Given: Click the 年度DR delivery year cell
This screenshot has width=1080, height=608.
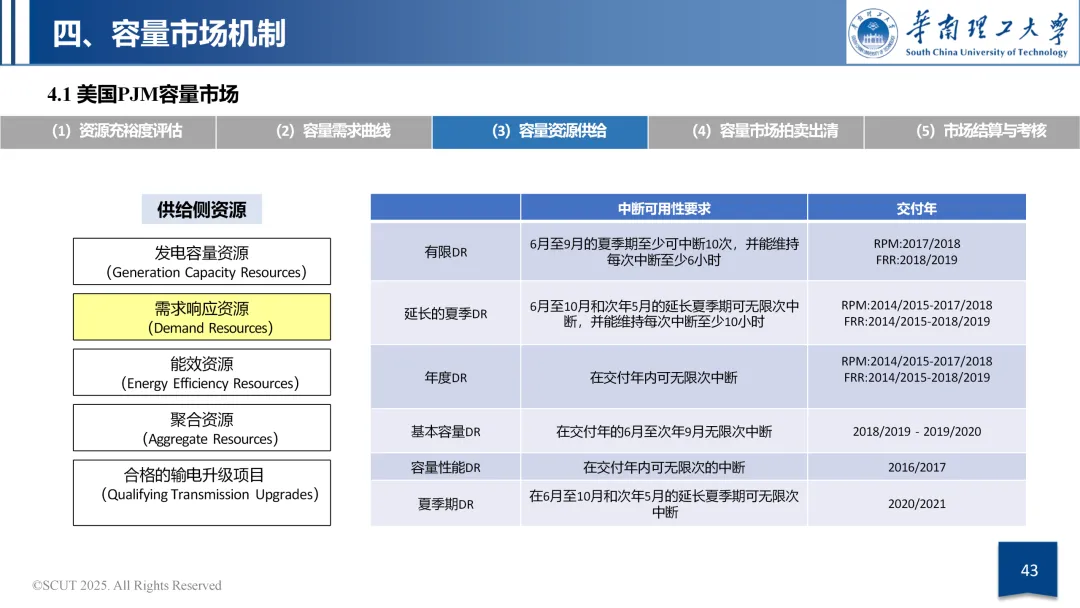Looking at the screenshot, I should (917, 377).
